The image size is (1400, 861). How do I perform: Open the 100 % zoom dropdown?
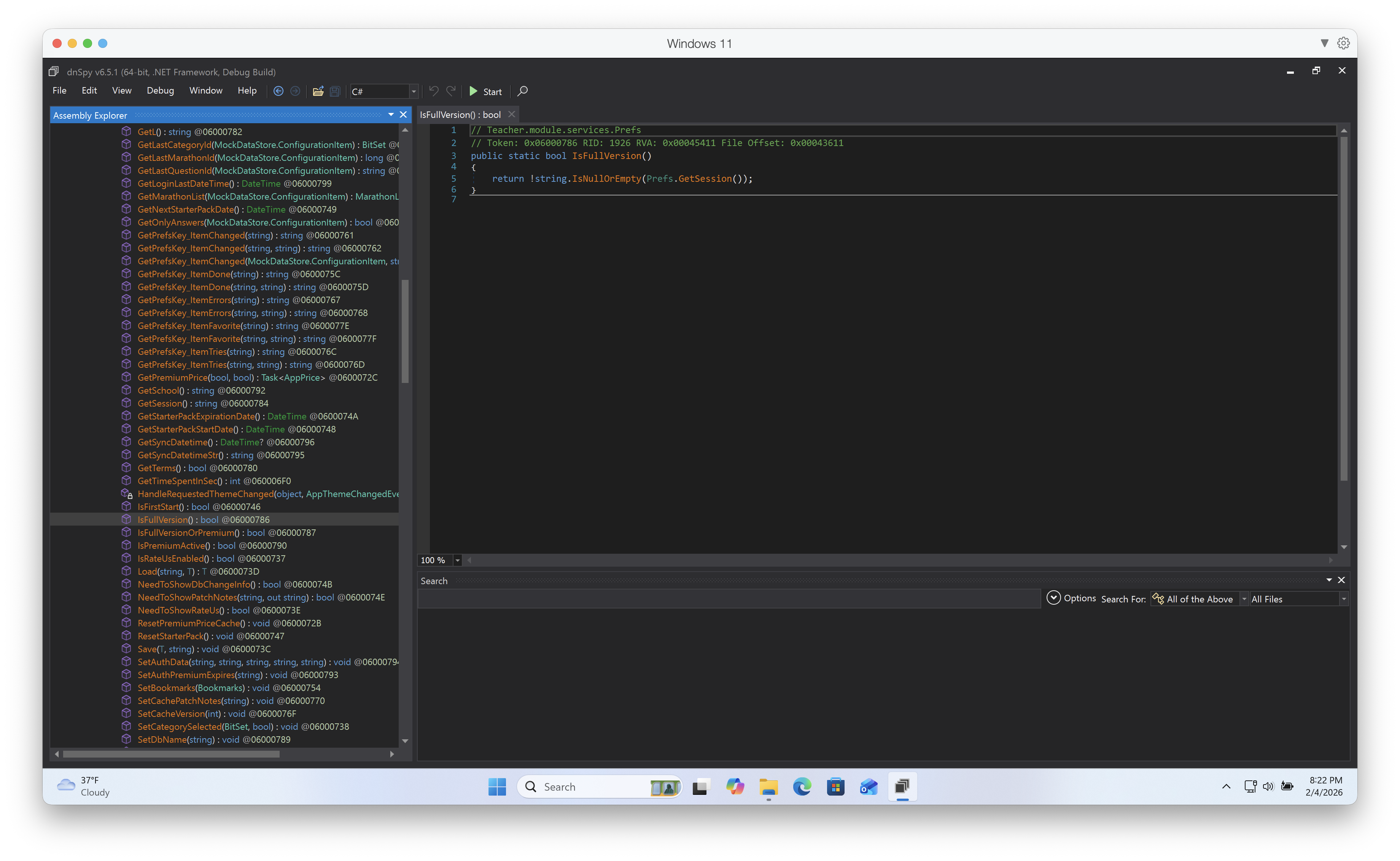click(457, 560)
